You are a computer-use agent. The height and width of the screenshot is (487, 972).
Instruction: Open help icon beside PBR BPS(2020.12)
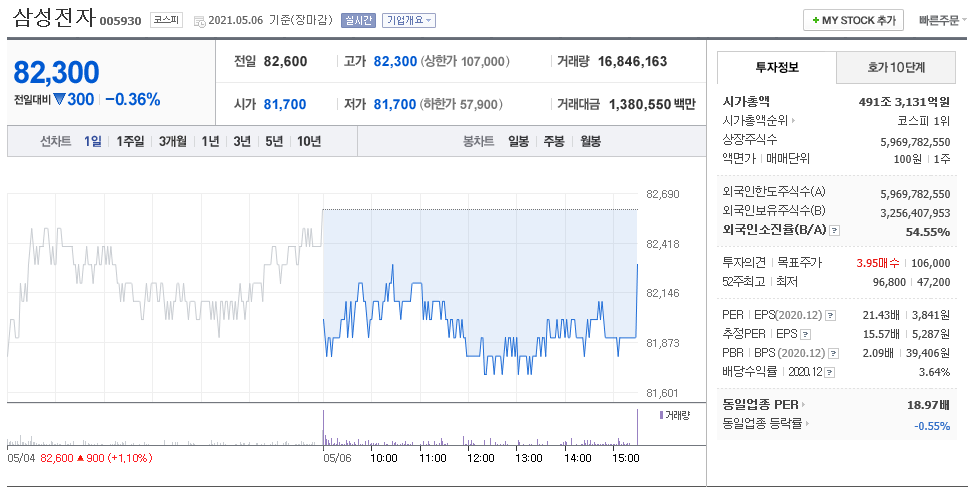point(834,353)
